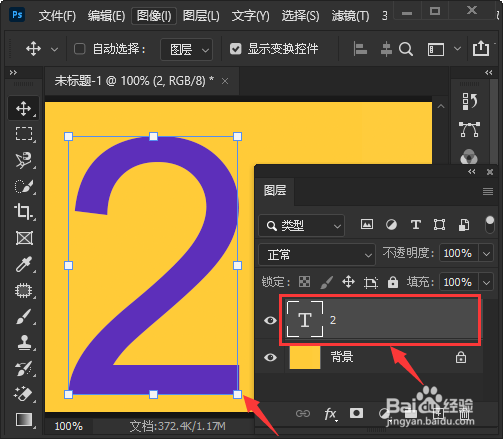Open the 图像(I) menu
The height and width of the screenshot is (439, 503).
tap(154, 16)
